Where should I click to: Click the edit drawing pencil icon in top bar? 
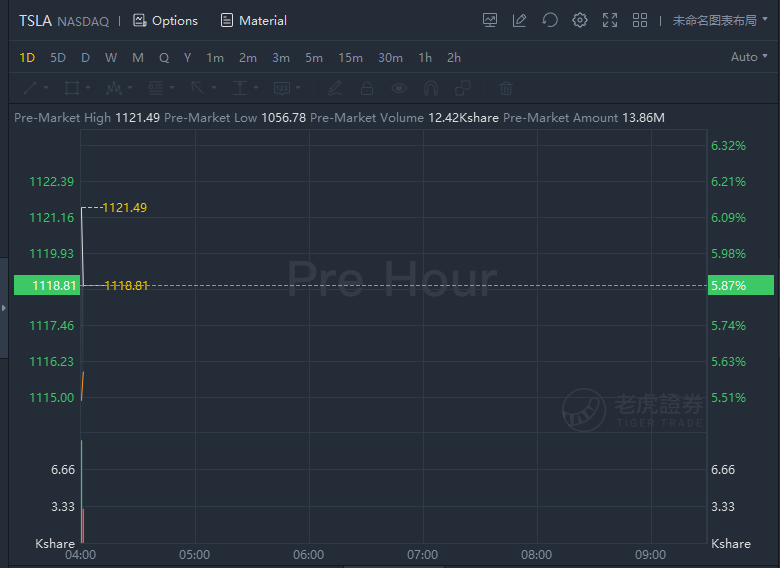coord(519,20)
